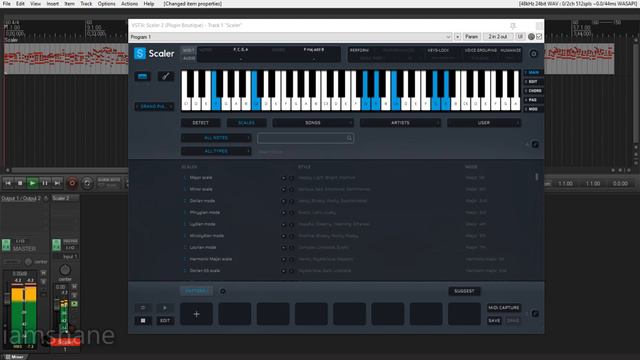
Task: Open the ALL TYPES filter dropdown
Action: coord(216,151)
